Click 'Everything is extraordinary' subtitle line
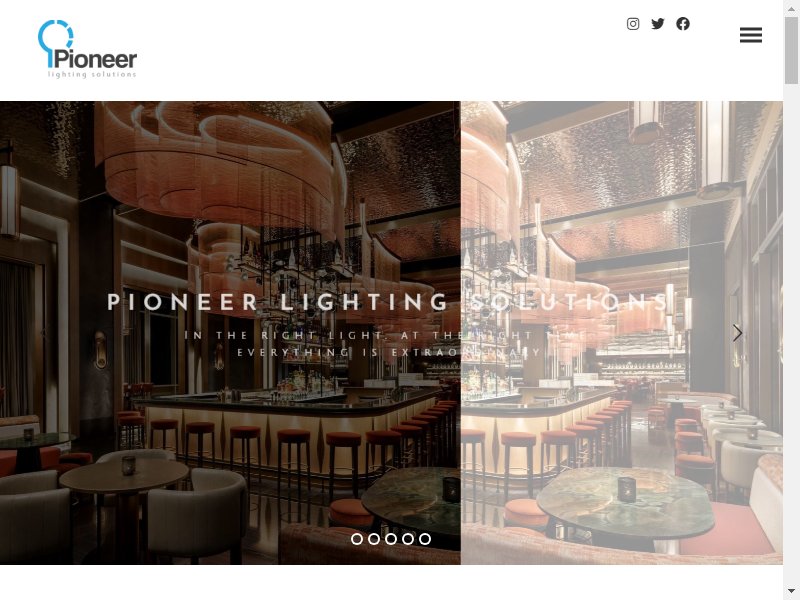Screen dimensions: 800x600 point(389,353)
